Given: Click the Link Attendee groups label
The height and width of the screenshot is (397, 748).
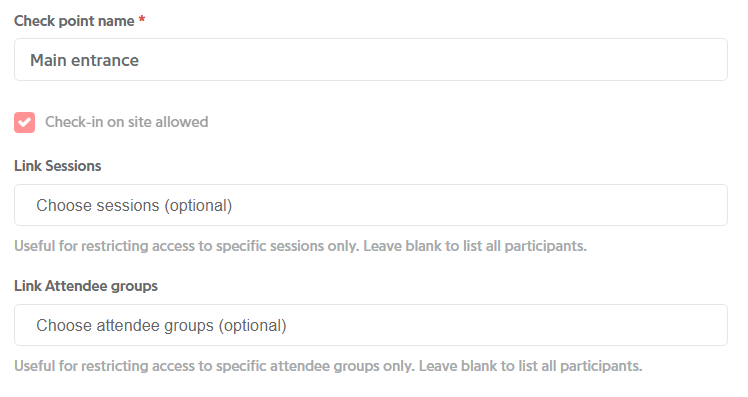Looking at the screenshot, I should 86,286.
